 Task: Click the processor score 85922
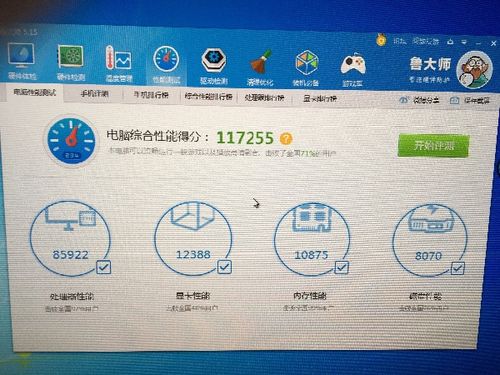pyautogui.click(x=71, y=255)
